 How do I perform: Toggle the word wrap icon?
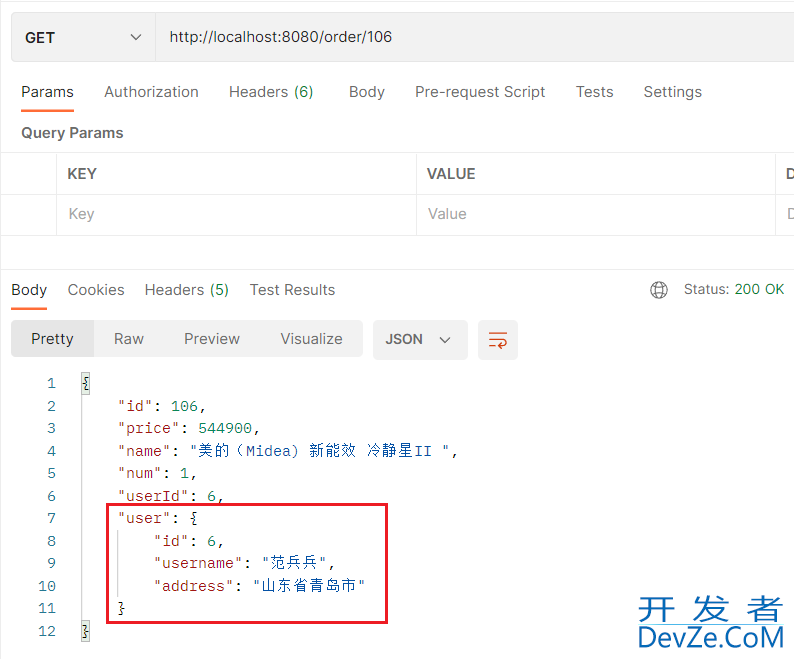click(498, 340)
